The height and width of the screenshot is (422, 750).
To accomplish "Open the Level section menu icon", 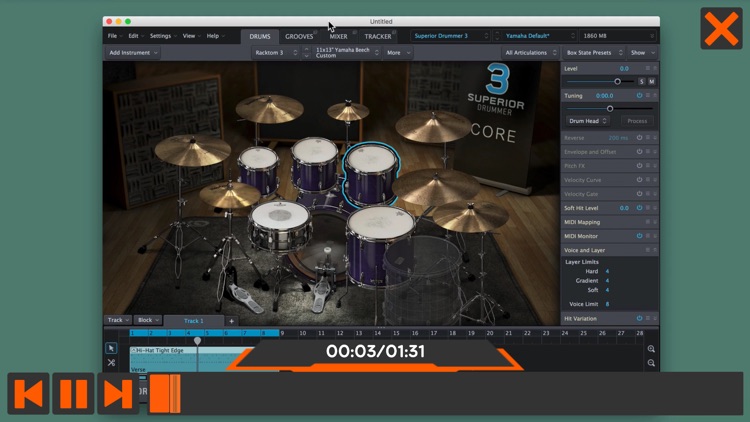I will pyautogui.click(x=648, y=68).
